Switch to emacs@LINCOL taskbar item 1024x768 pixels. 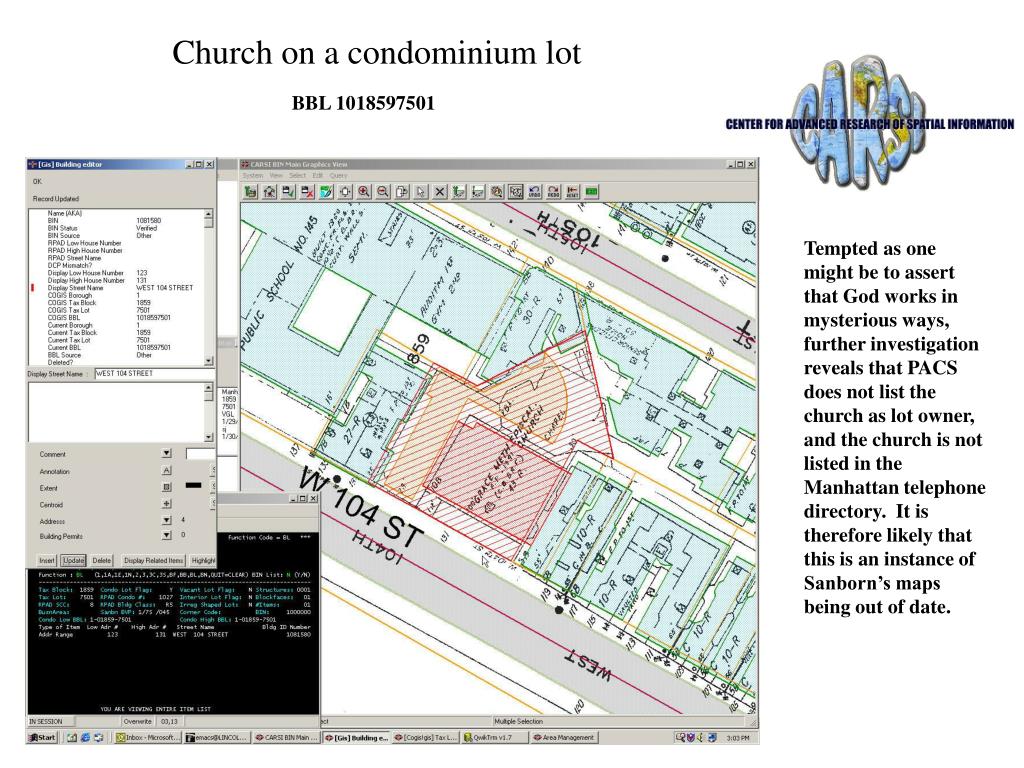[x=216, y=737]
